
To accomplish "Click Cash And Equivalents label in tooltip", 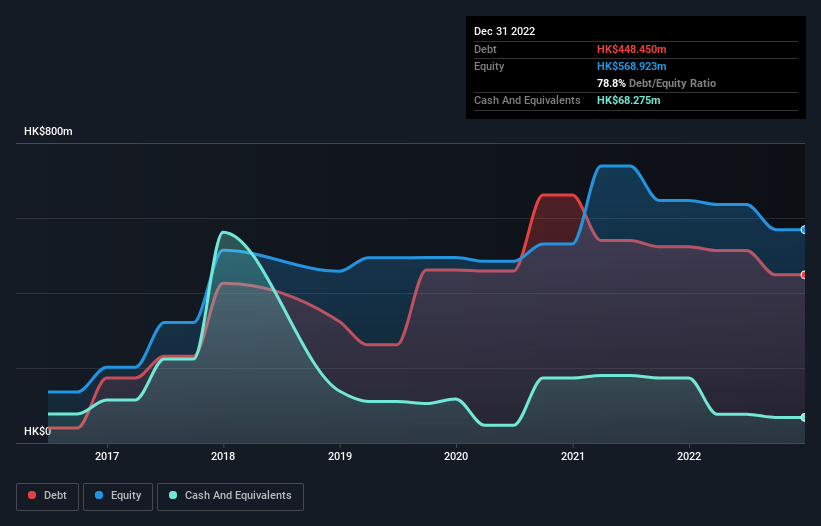I will click(x=527, y=100).
